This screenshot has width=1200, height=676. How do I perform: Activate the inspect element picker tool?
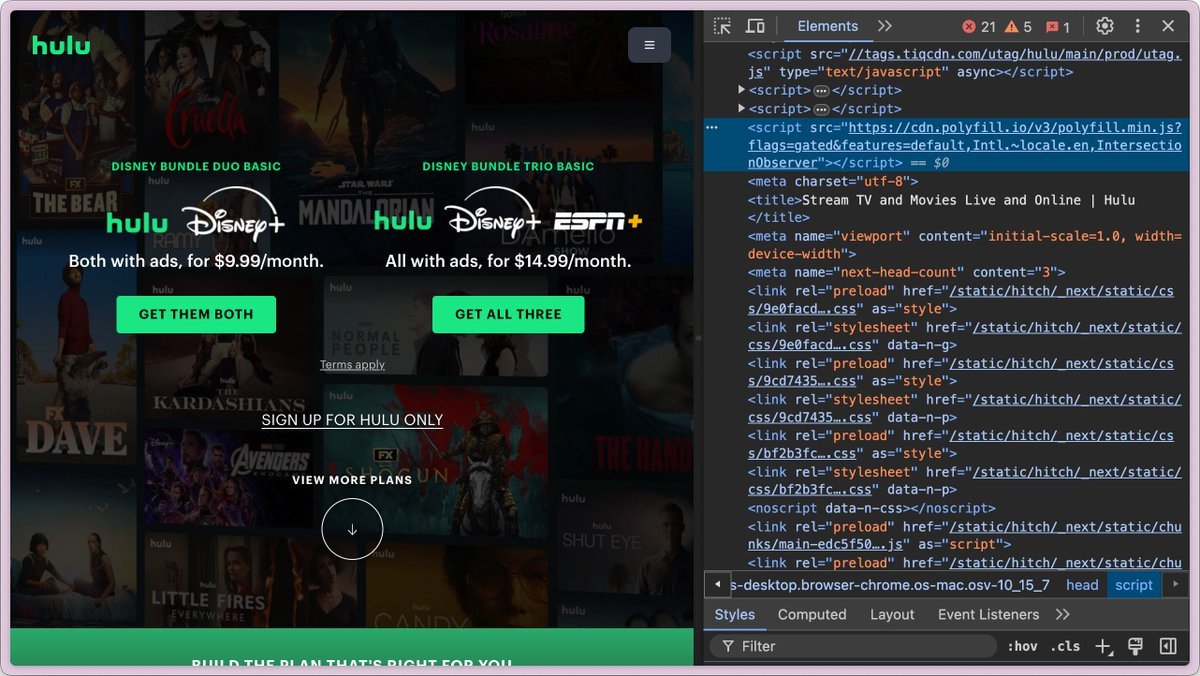(x=722, y=27)
